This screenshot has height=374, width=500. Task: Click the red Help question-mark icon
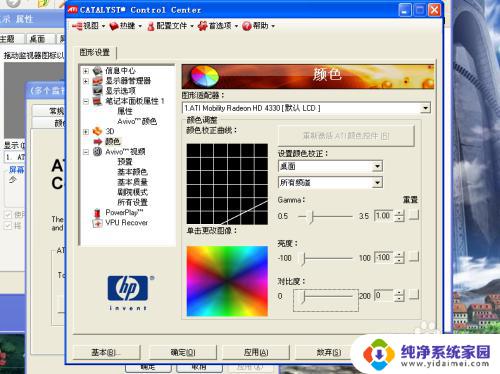click(x=247, y=26)
